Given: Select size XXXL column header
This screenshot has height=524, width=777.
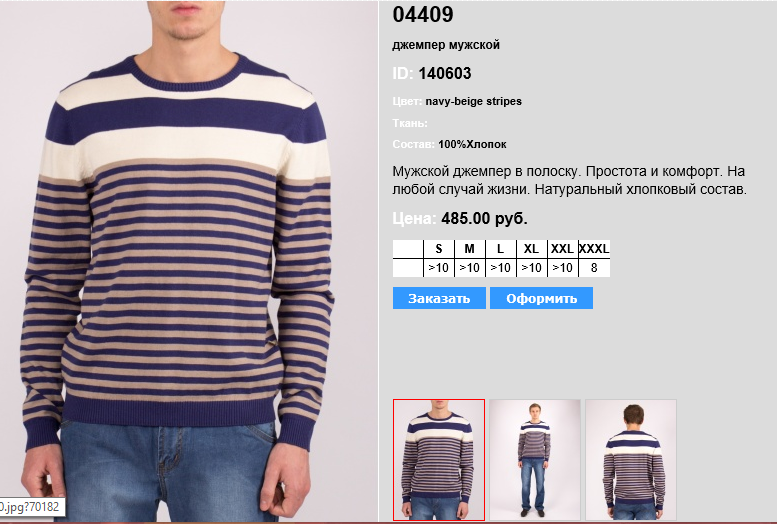Looking at the screenshot, I should click(x=594, y=249).
